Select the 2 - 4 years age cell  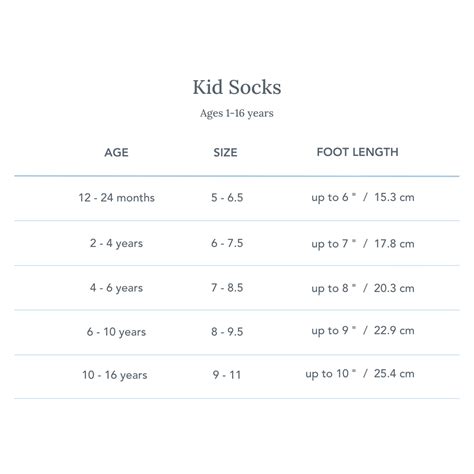point(116,243)
